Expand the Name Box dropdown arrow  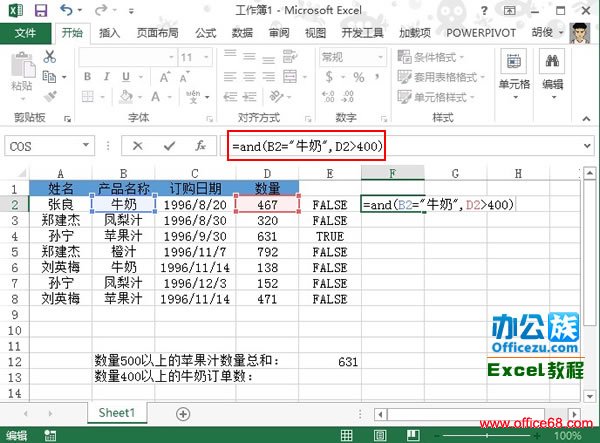[x=86, y=145]
